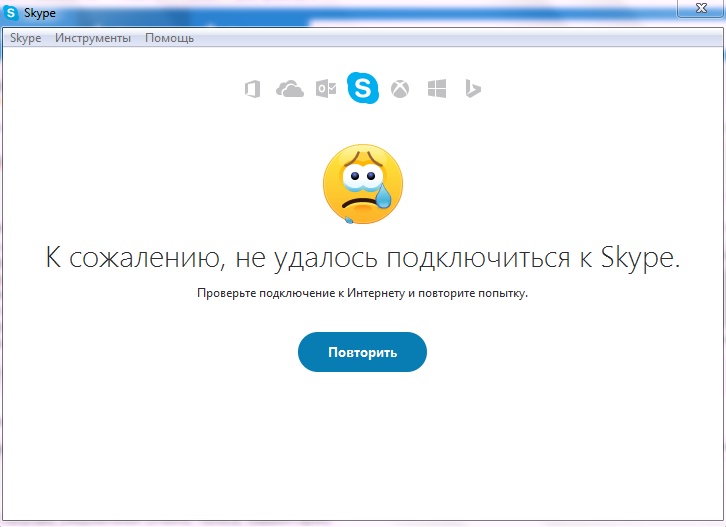Click the Office icon in services row
The image size is (726, 527).
click(x=252, y=89)
